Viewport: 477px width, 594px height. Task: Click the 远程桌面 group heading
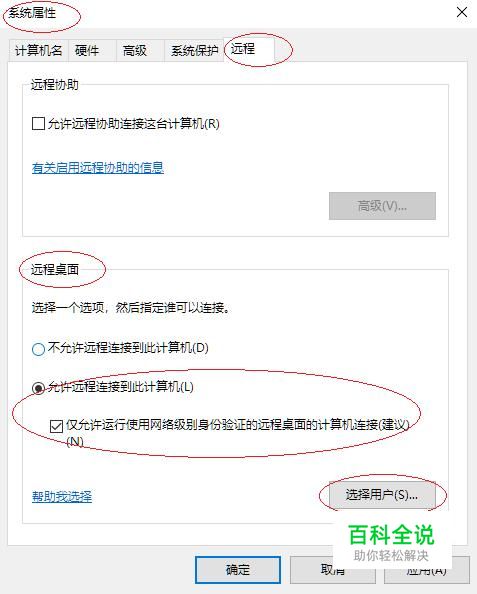click(x=55, y=269)
